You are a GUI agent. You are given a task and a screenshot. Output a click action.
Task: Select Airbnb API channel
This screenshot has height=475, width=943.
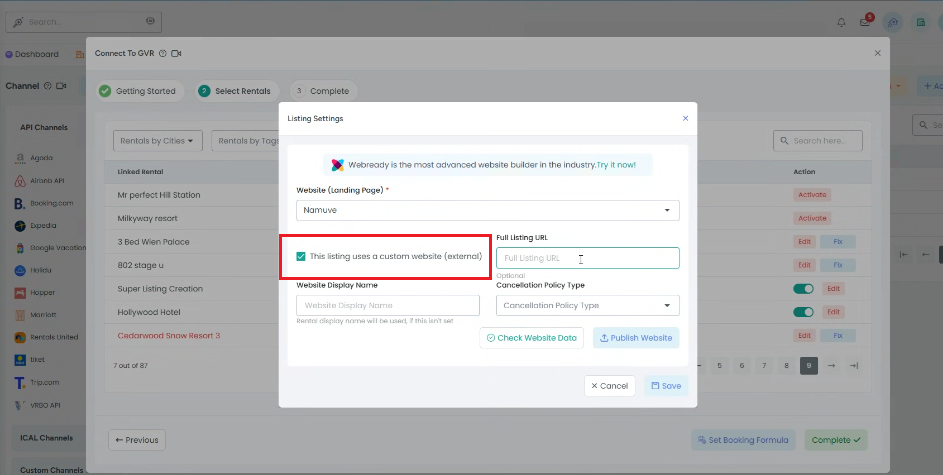click(39, 181)
